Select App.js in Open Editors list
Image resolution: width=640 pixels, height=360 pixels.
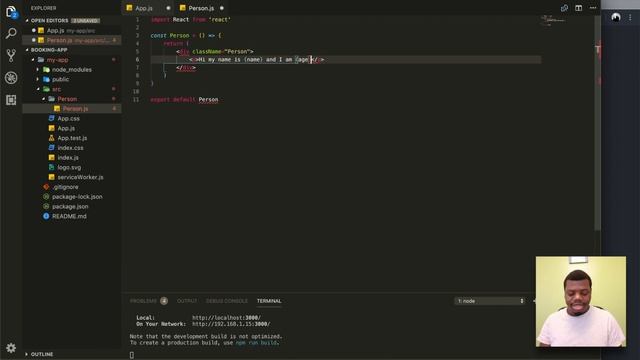tap(72, 31)
